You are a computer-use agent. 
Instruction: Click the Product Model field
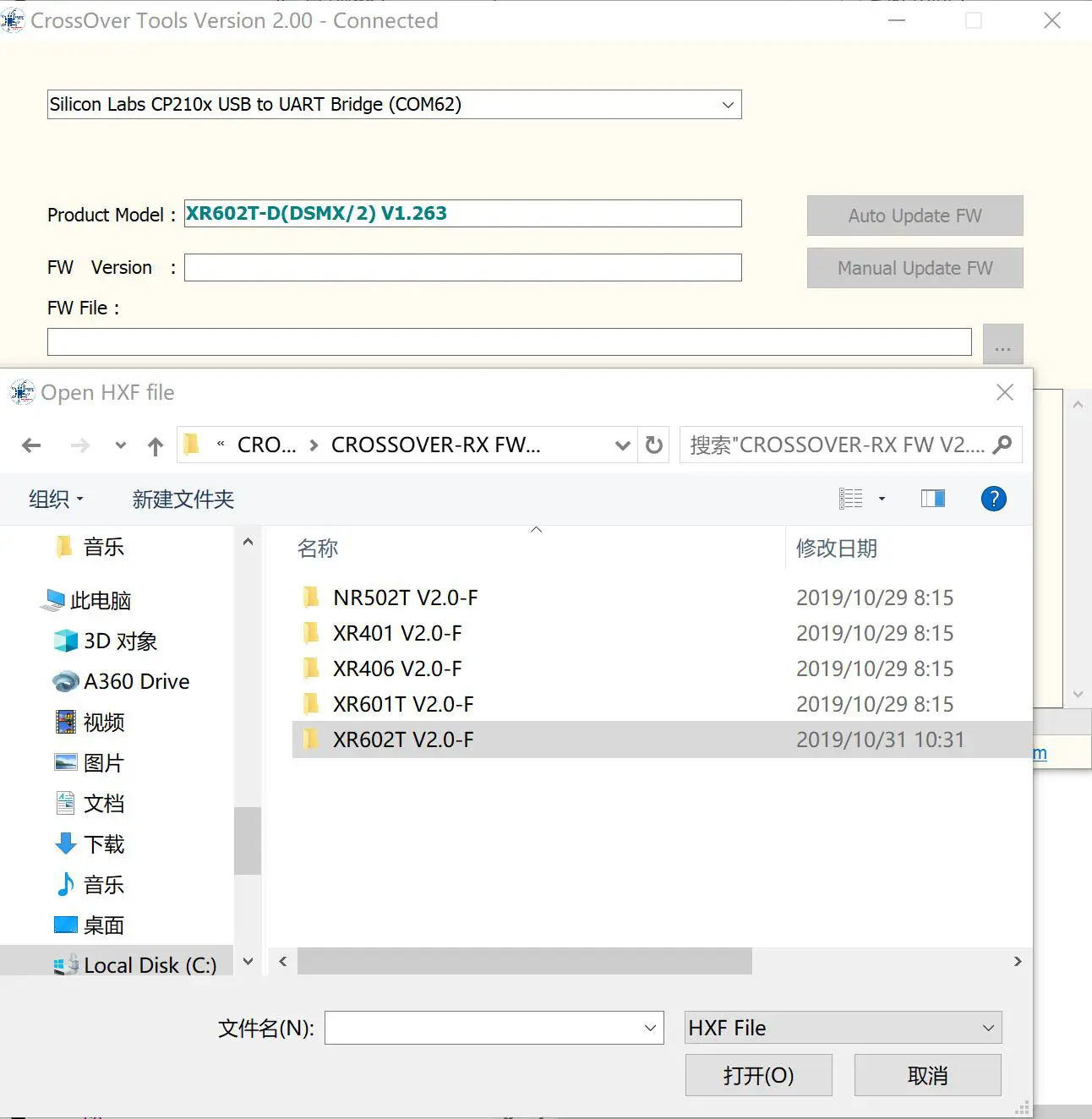[x=462, y=214]
